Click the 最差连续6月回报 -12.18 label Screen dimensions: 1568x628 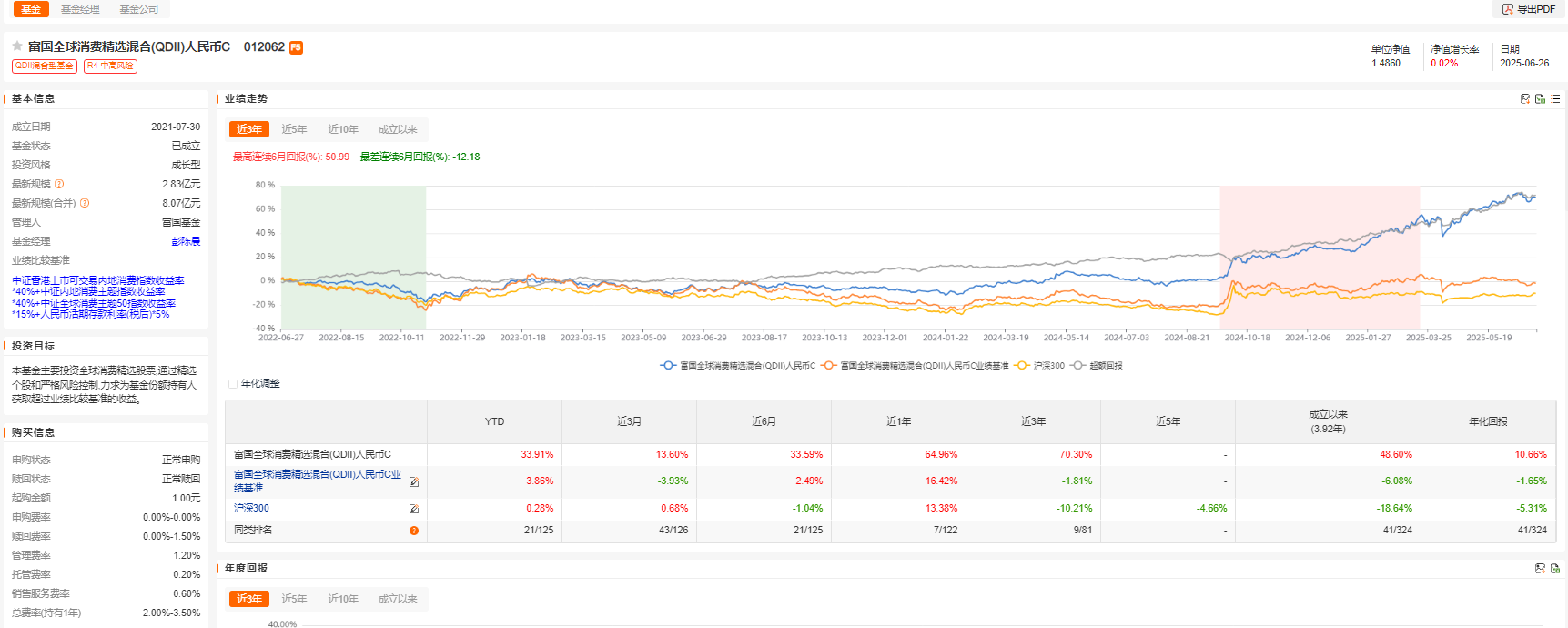420,157
